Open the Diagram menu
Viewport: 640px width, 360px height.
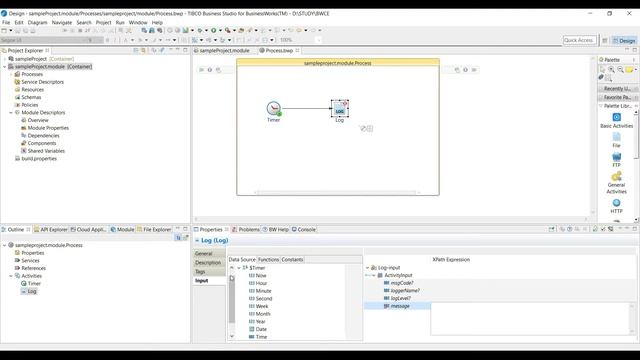pyautogui.click(x=38, y=22)
